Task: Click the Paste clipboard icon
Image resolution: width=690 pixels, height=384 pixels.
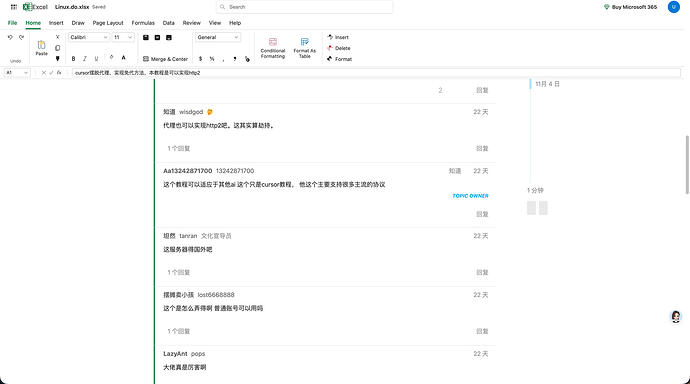Action: click(x=41, y=45)
